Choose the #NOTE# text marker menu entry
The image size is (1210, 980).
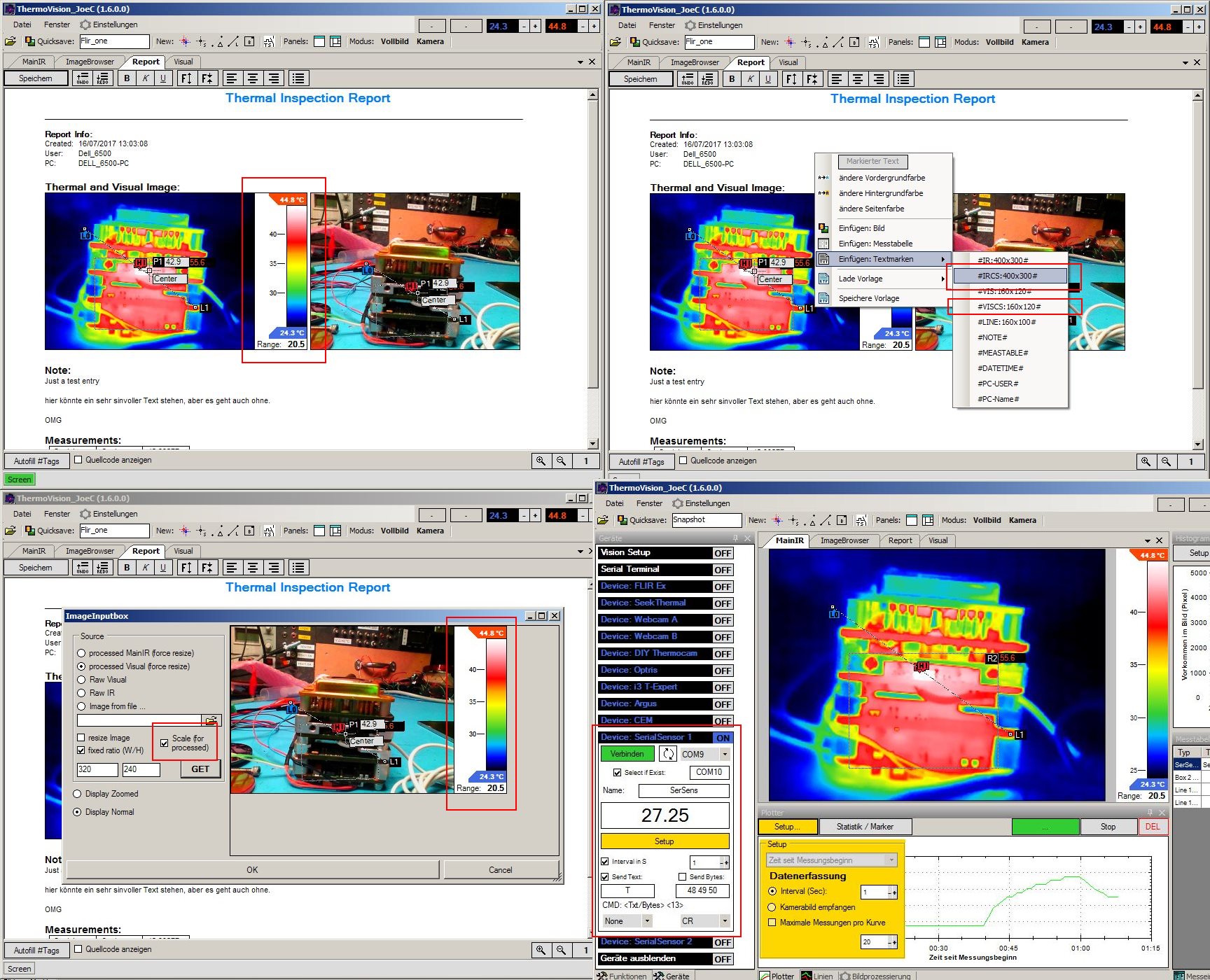coord(992,337)
